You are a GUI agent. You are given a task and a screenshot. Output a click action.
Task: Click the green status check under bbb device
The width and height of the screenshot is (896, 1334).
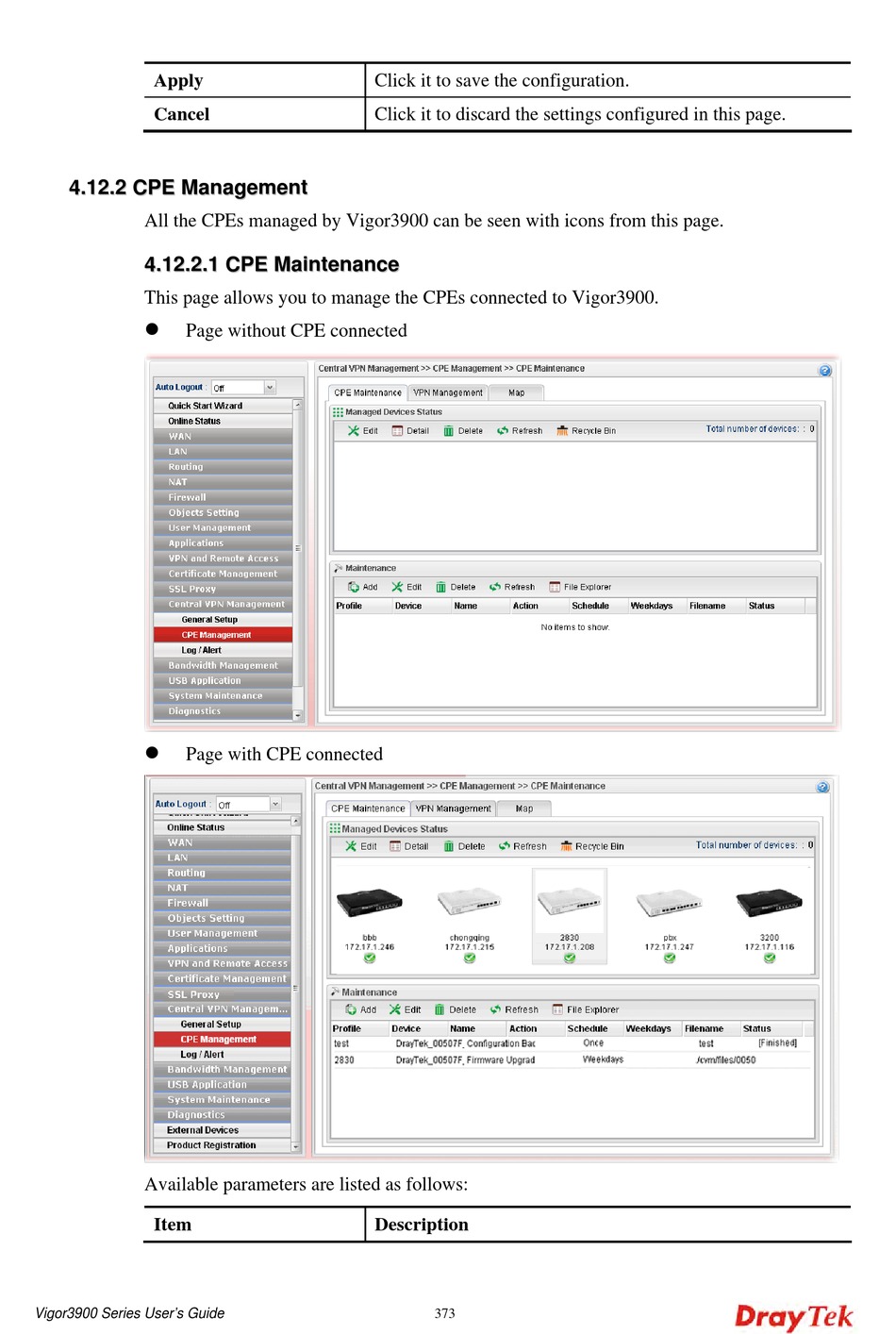pos(370,958)
